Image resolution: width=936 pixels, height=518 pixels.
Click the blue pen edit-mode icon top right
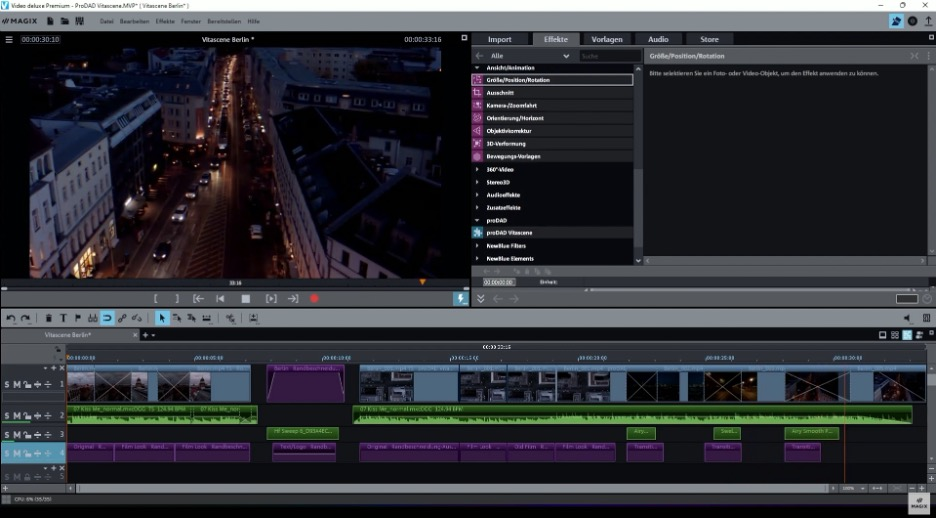896,21
